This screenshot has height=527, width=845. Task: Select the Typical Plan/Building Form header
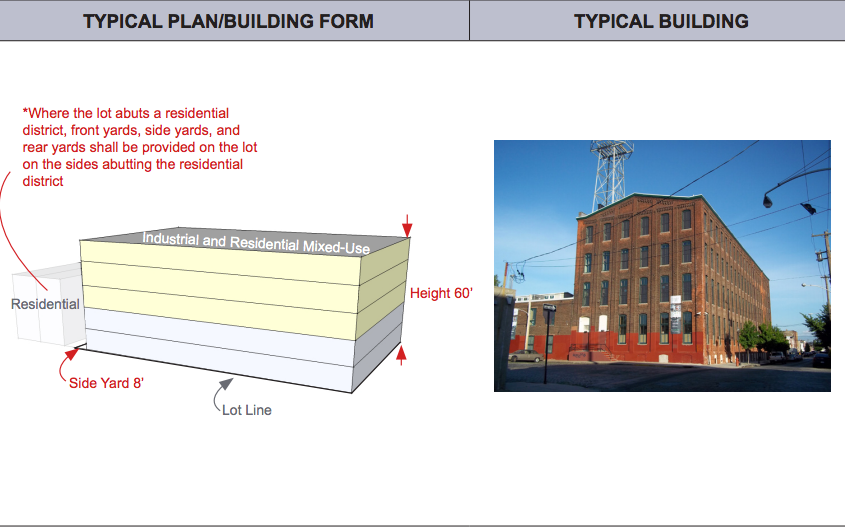pos(228,21)
